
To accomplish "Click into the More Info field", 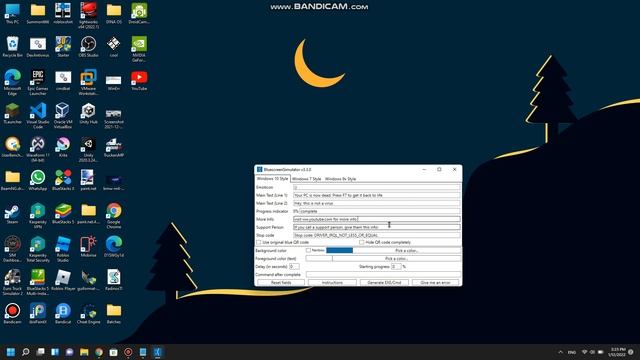I will click(377, 219).
